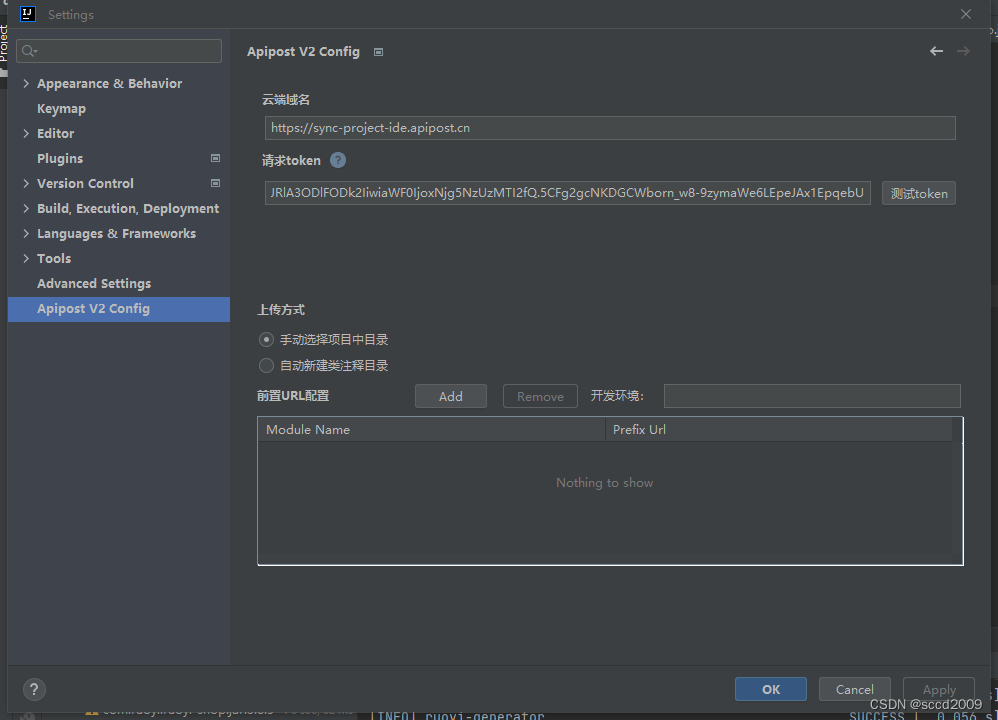The image size is (998, 720).
Task: Click the back arrow in settings header
Action: tap(936, 51)
